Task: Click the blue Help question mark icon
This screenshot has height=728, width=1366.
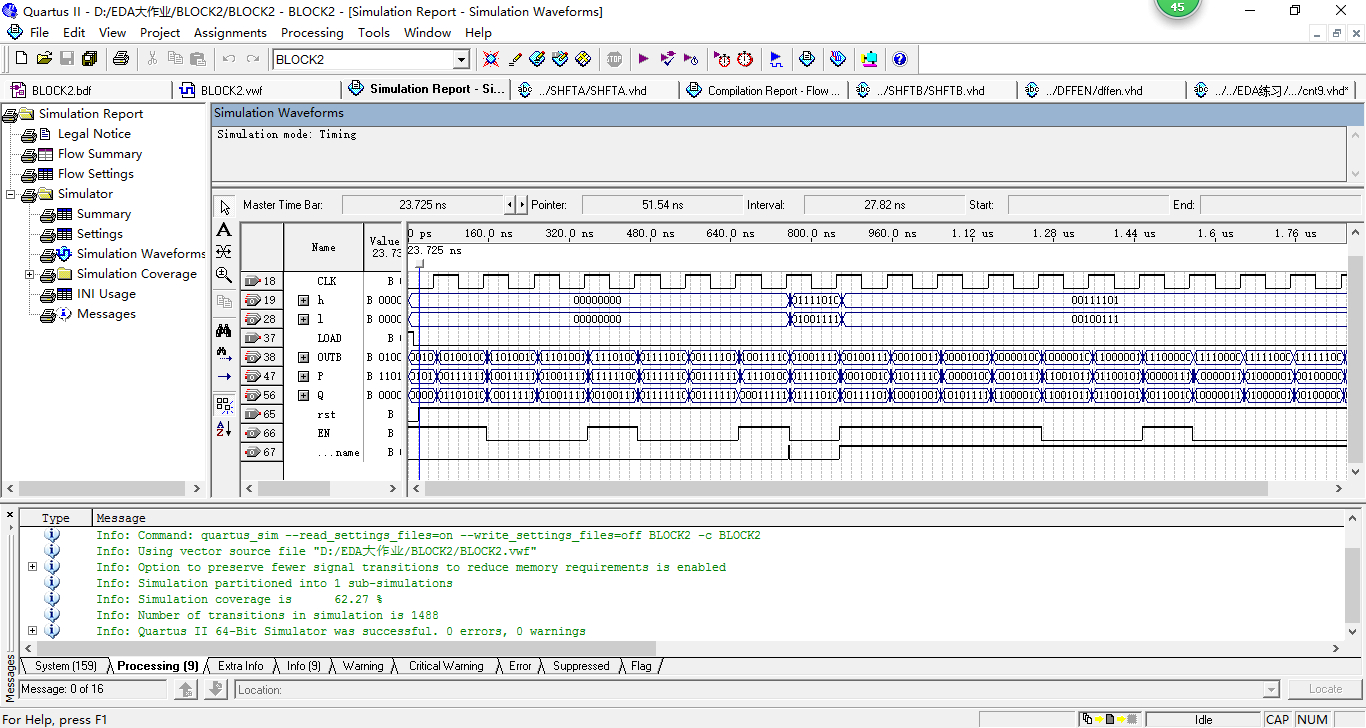Action: click(x=899, y=59)
